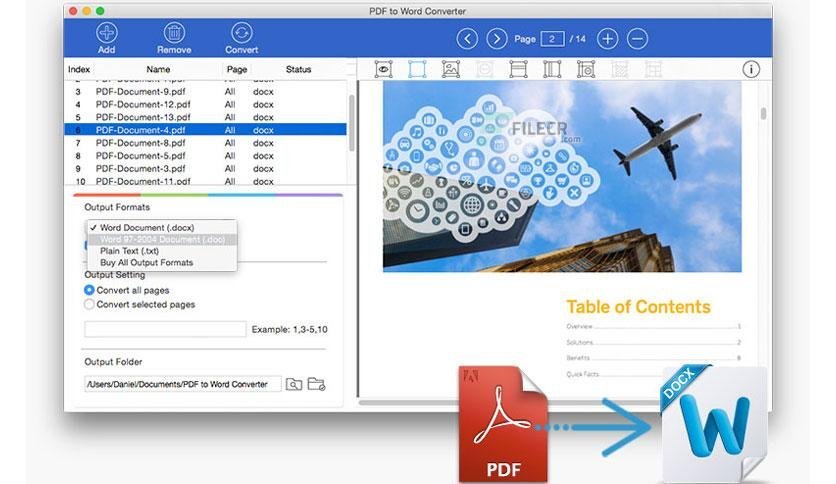Select PDF-Document-9.pdf in the file list
This screenshot has height=484, width=836.
141,92
